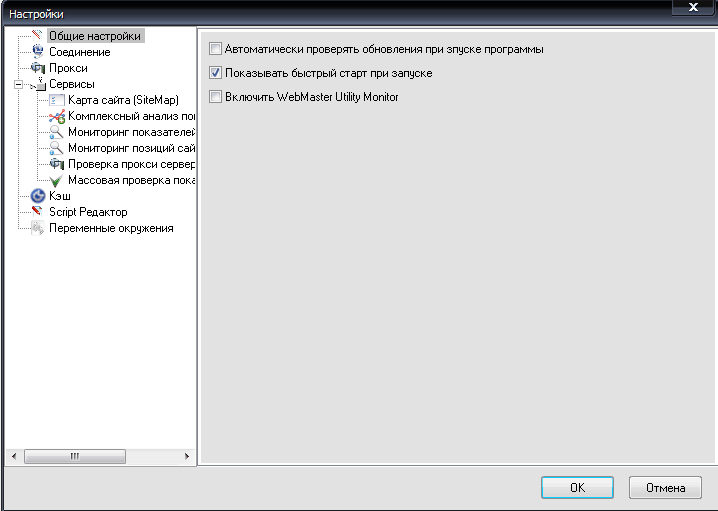This screenshot has width=718, height=511.
Task: Click the tree scrollbar left arrow
Action: [13, 456]
